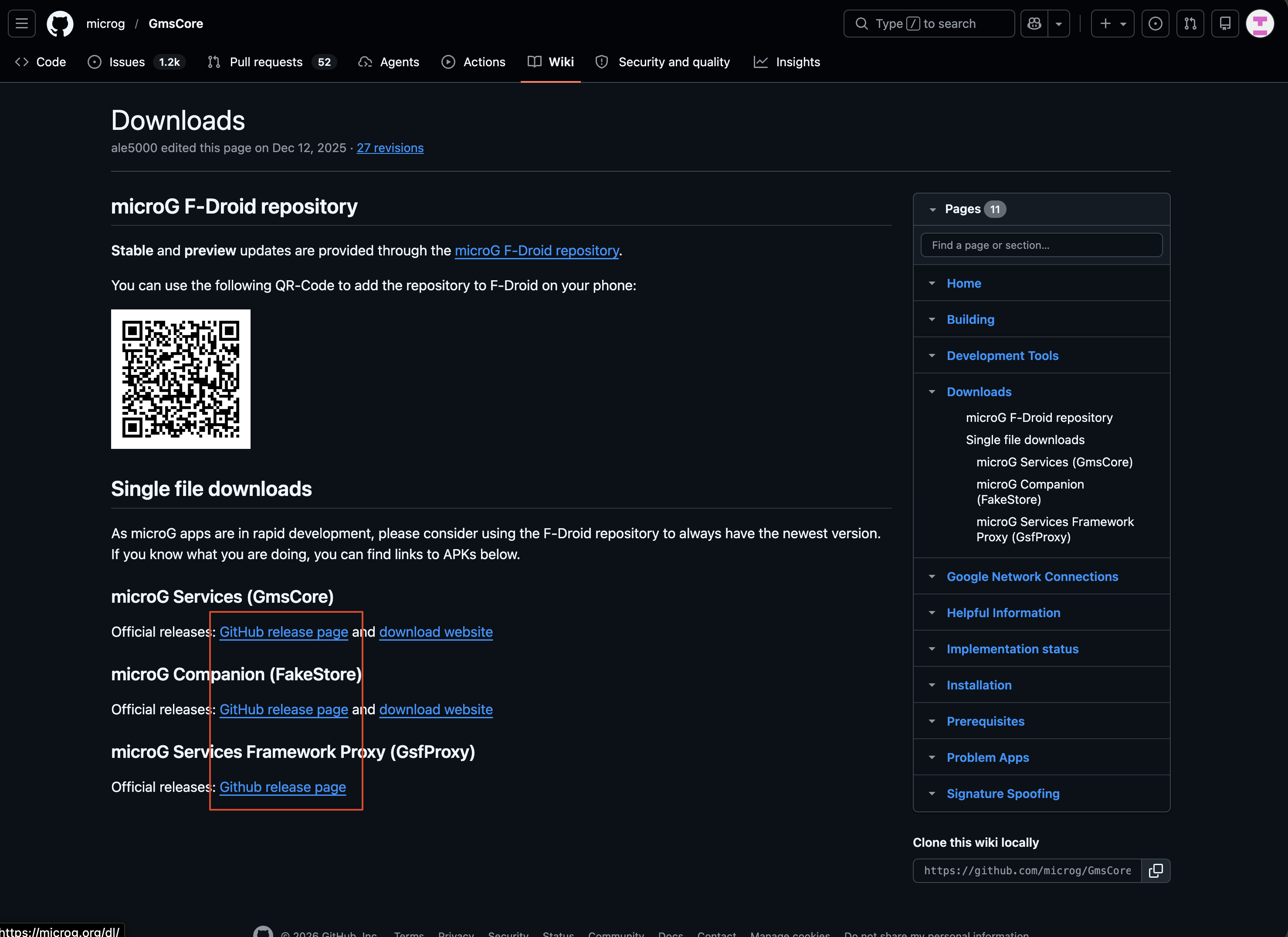Open the Actions tab
The width and height of the screenshot is (1288, 937).
click(474, 62)
